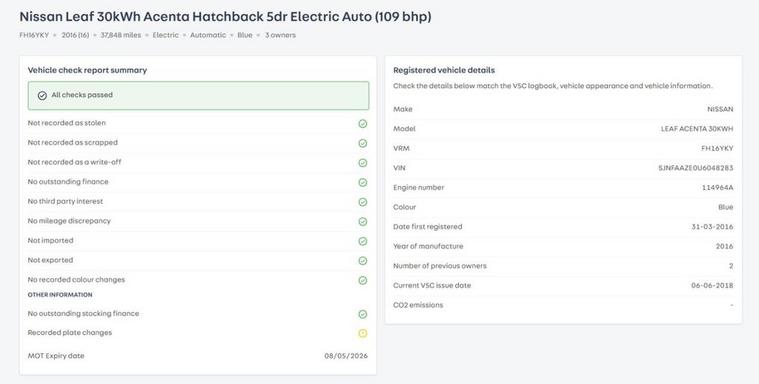The height and width of the screenshot is (384, 759).
Task: Click the V5C logbook instruction sentence
Action: coord(553,86)
